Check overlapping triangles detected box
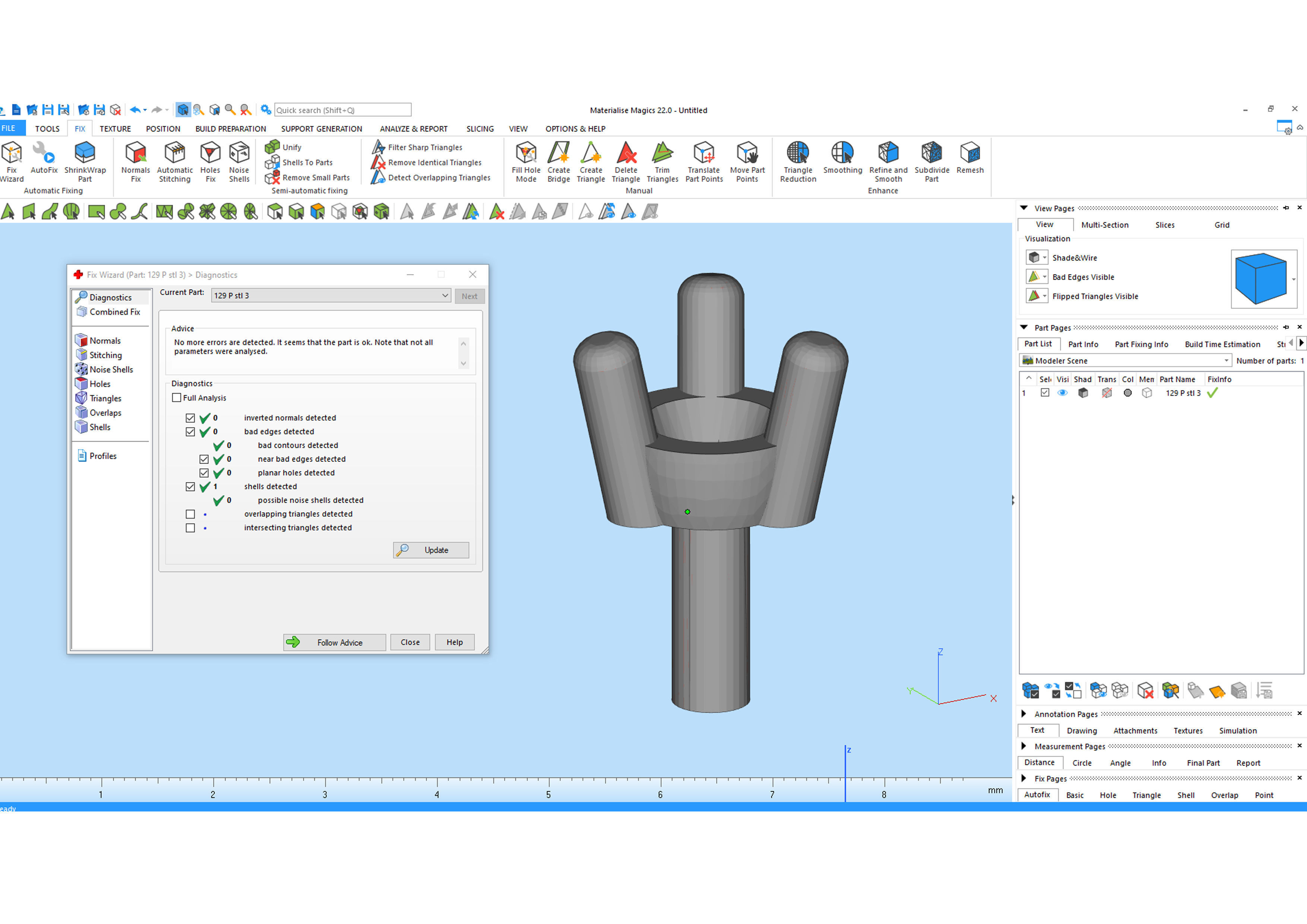The height and width of the screenshot is (924, 1307). (x=191, y=514)
